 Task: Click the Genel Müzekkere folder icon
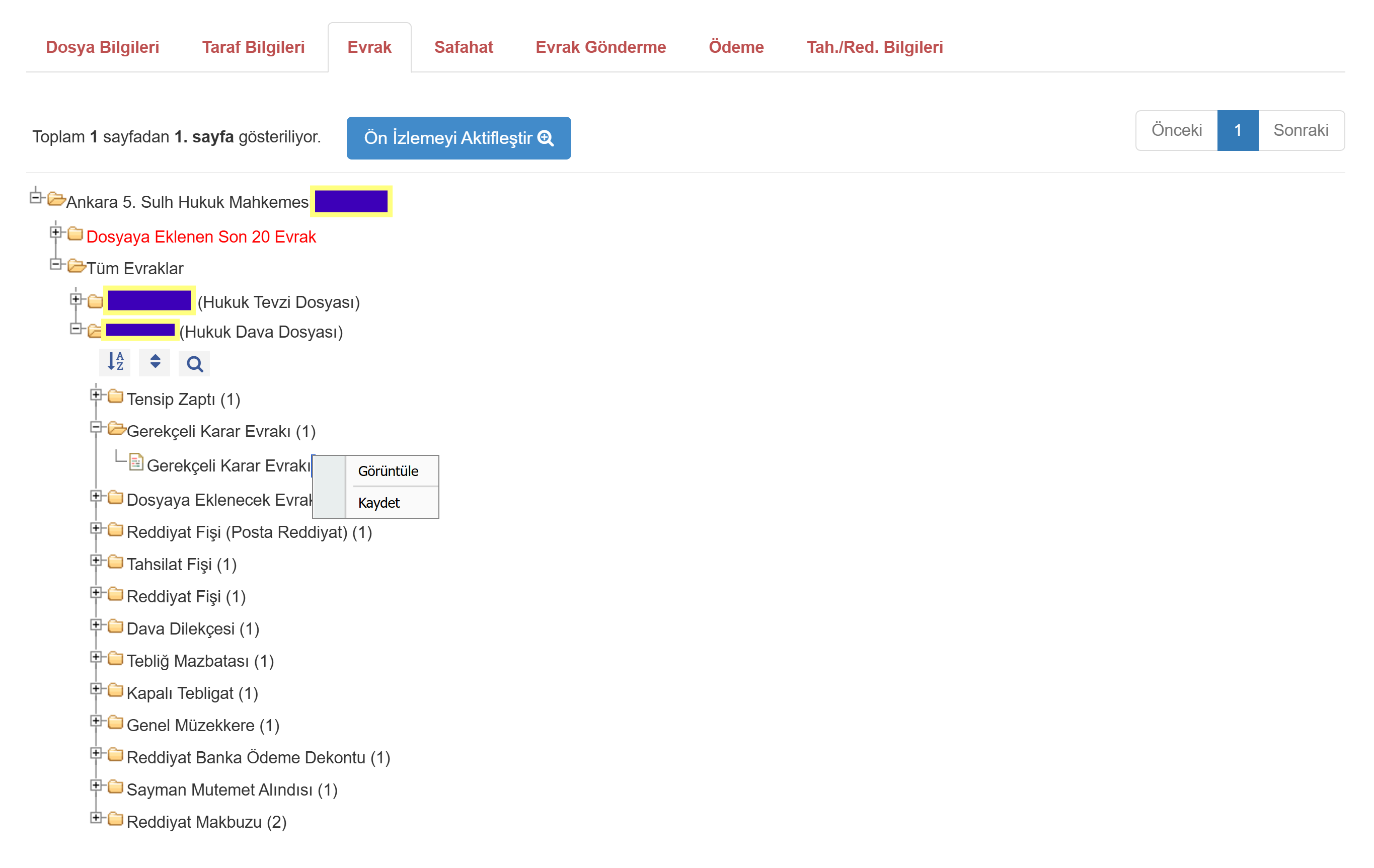(x=116, y=723)
